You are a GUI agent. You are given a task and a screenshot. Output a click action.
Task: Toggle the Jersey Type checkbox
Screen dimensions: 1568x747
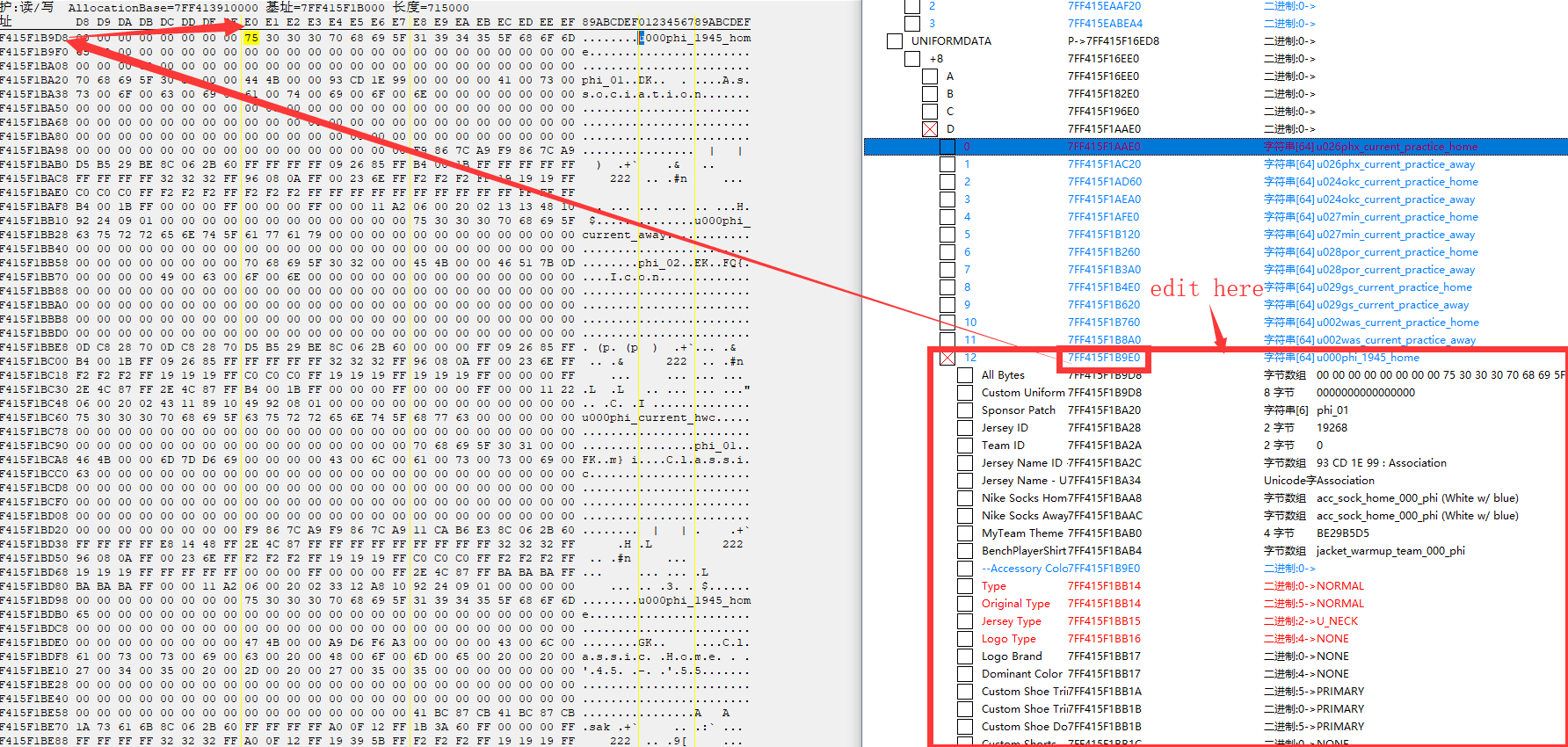pos(965,621)
